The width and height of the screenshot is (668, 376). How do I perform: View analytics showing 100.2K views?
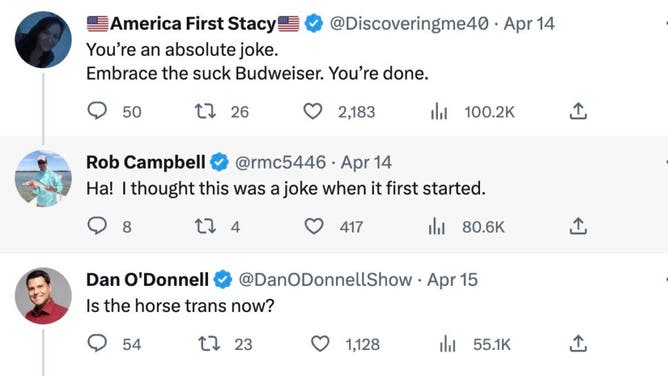[x=438, y=112]
